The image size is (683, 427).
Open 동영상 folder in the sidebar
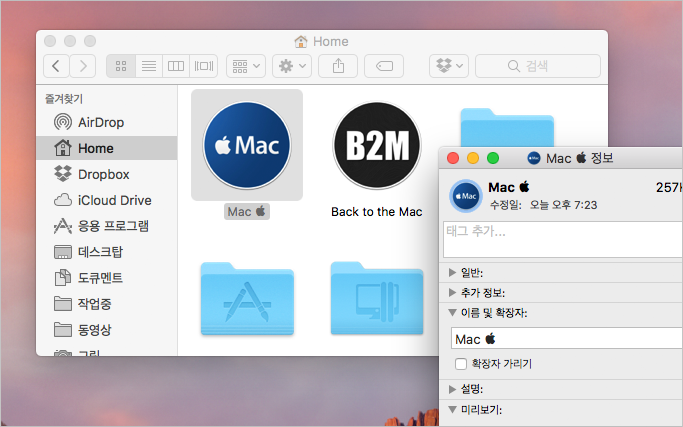(x=107, y=329)
